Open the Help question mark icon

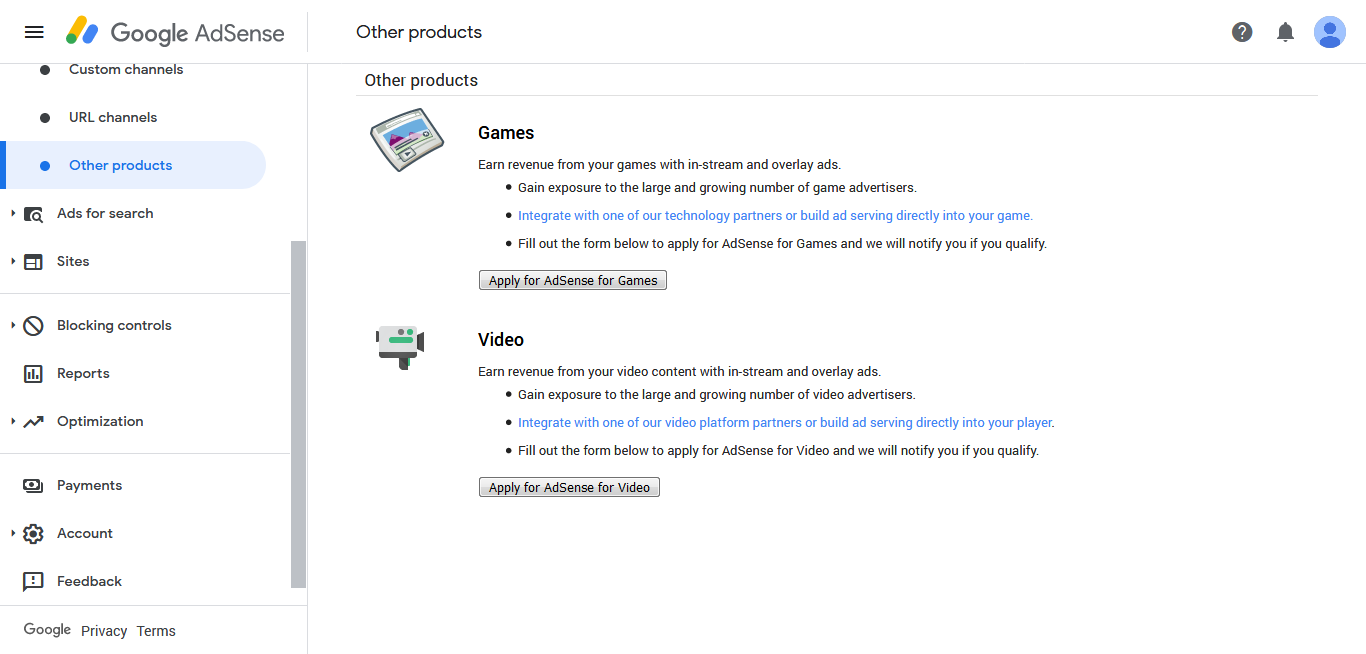pos(1242,32)
